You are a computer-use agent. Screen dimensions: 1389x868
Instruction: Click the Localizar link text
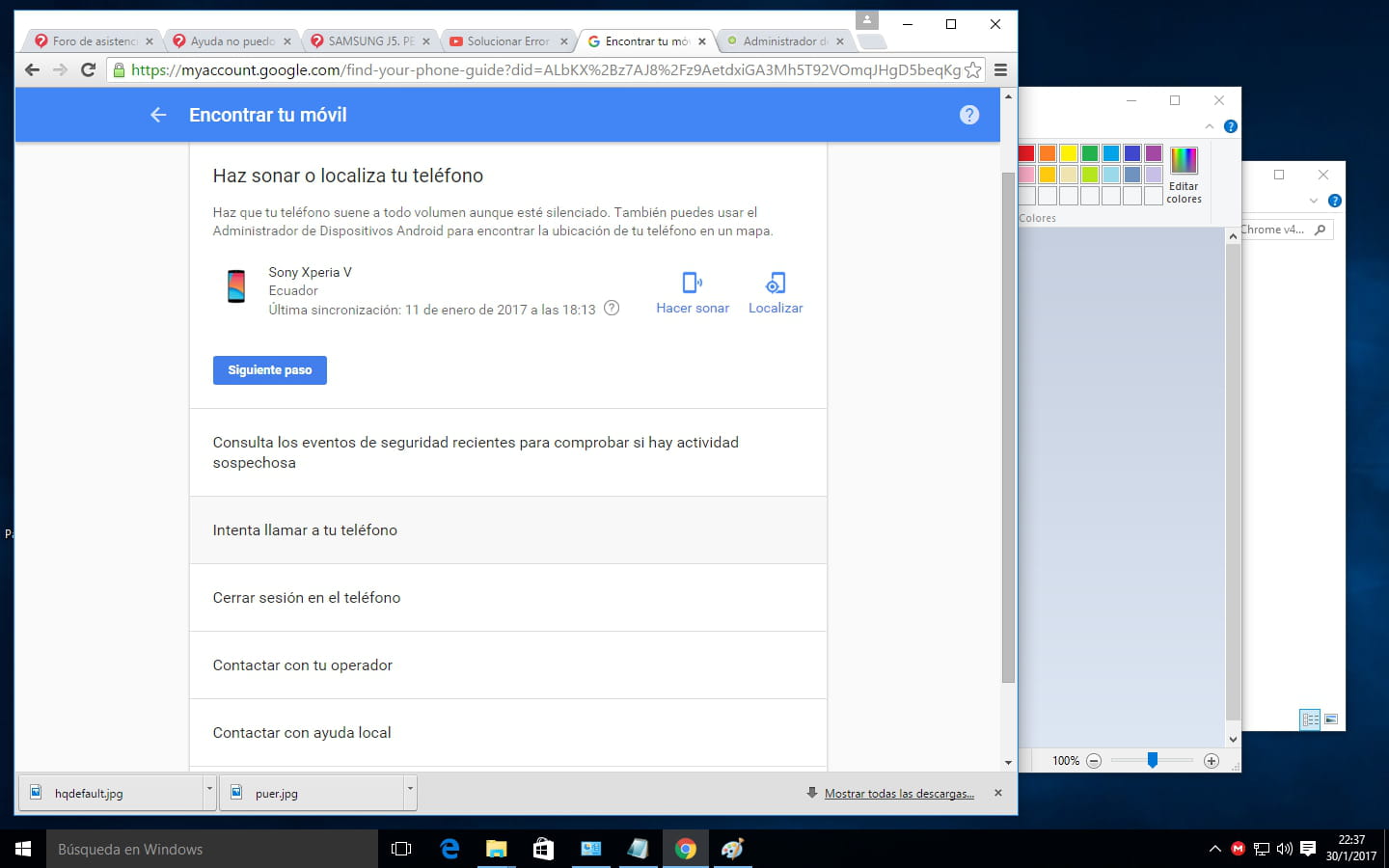(776, 309)
